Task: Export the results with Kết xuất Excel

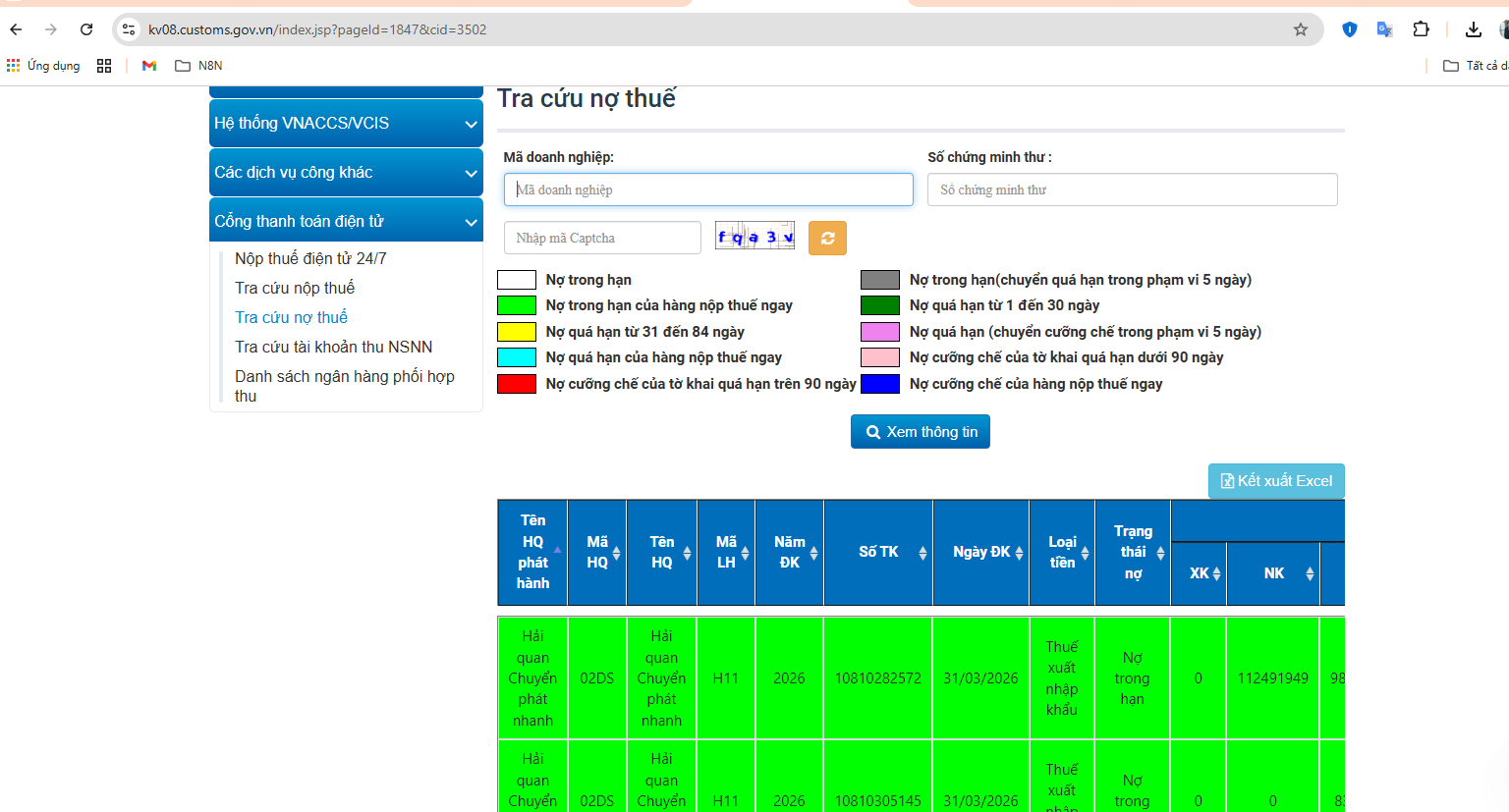Action: tap(1276, 481)
